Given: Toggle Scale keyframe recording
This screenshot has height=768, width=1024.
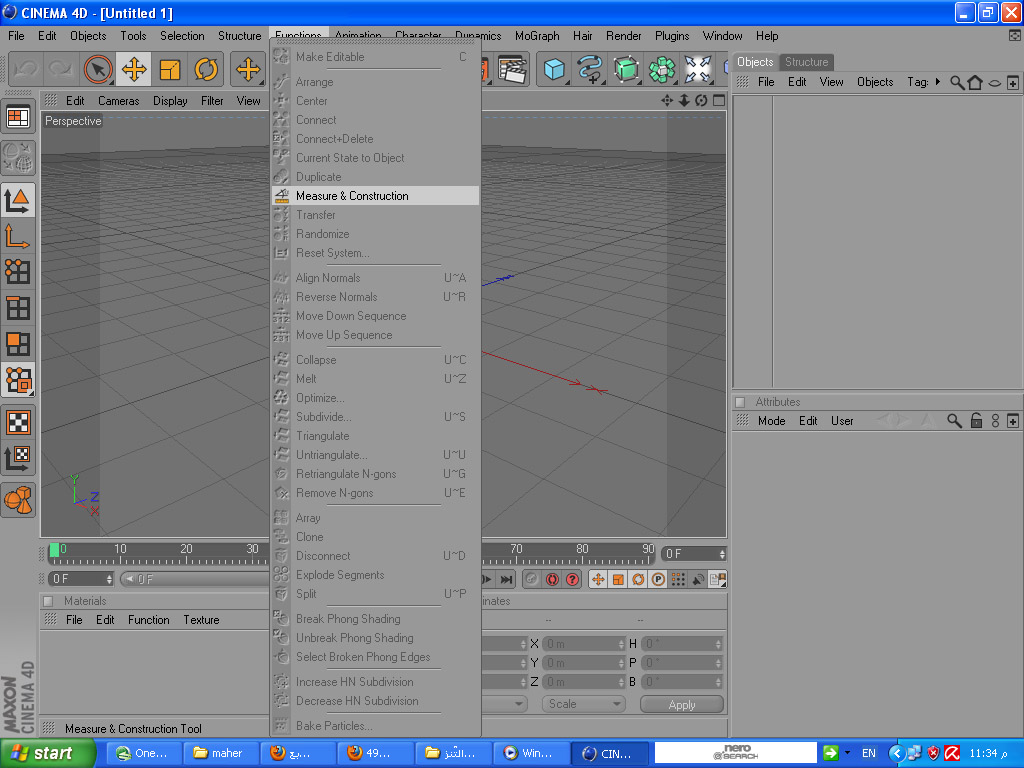Looking at the screenshot, I should [618, 579].
